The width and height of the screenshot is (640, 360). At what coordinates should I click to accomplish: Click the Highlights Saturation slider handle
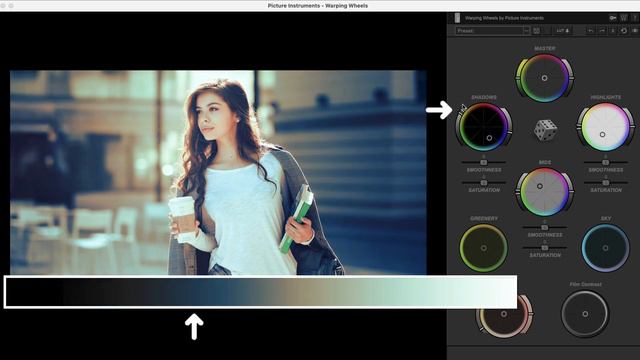[x=605, y=182]
